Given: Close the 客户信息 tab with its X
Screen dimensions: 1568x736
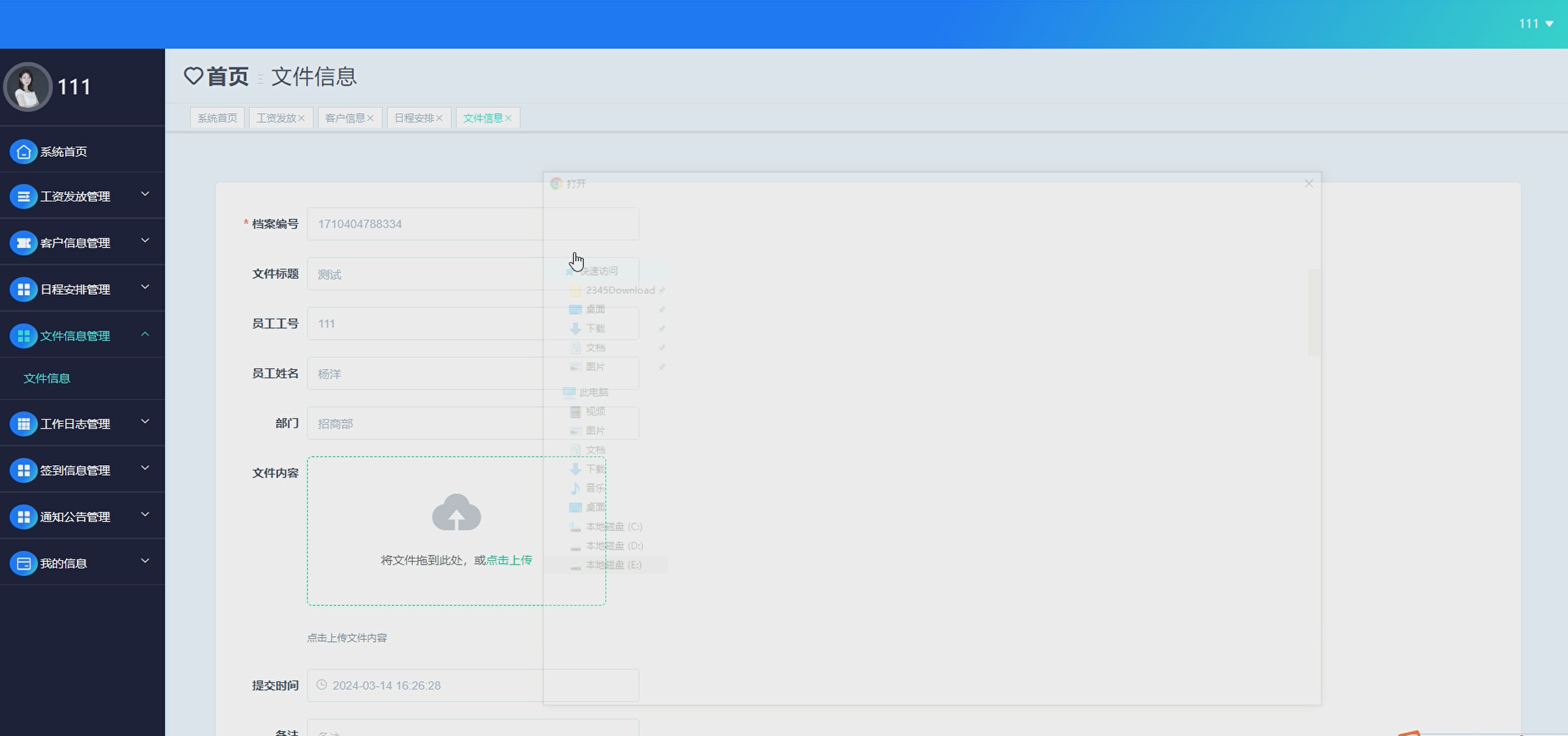Looking at the screenshot, I should pos(370,118).
